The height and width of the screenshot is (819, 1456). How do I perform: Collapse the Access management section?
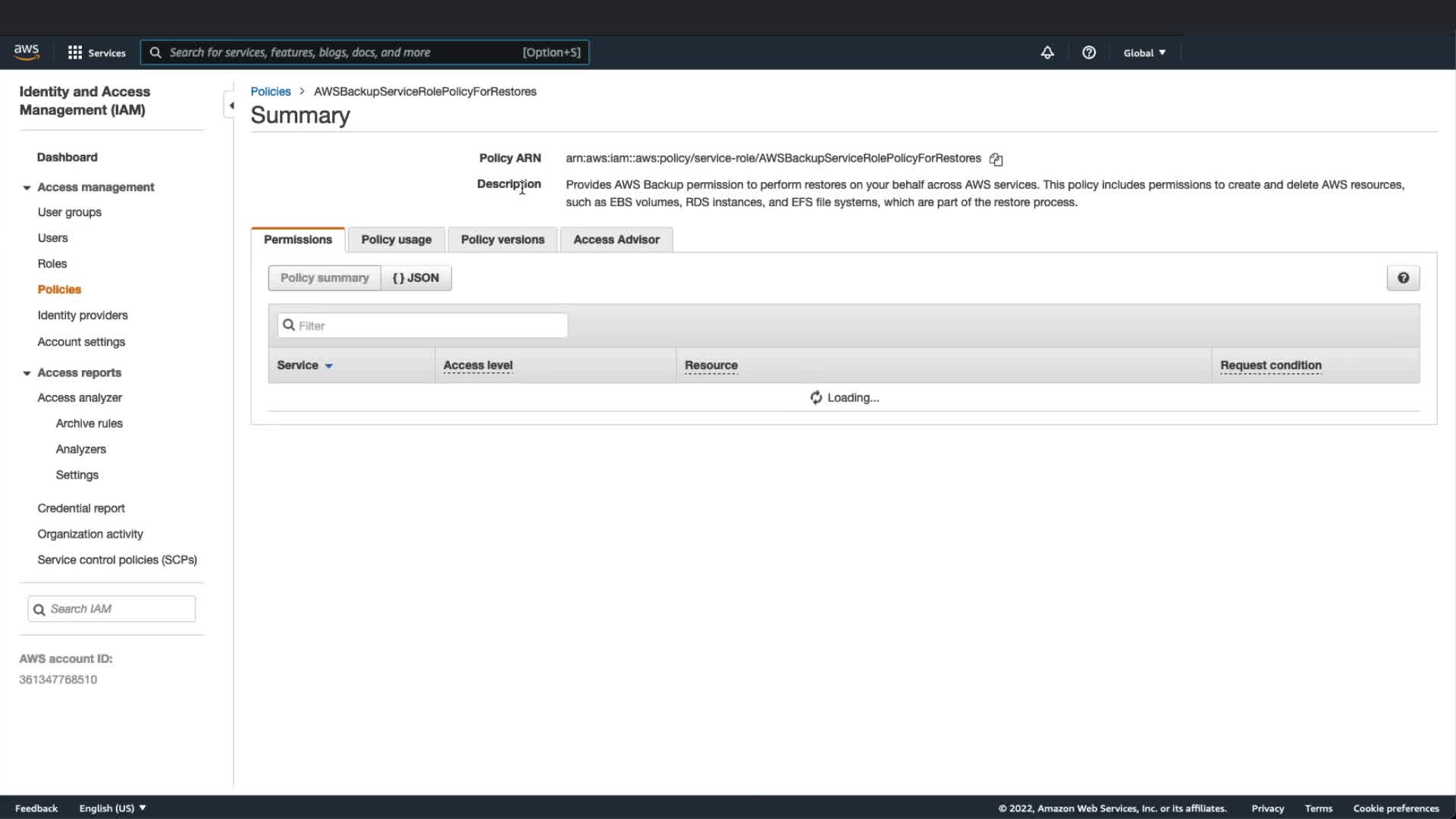click(27, 187)
